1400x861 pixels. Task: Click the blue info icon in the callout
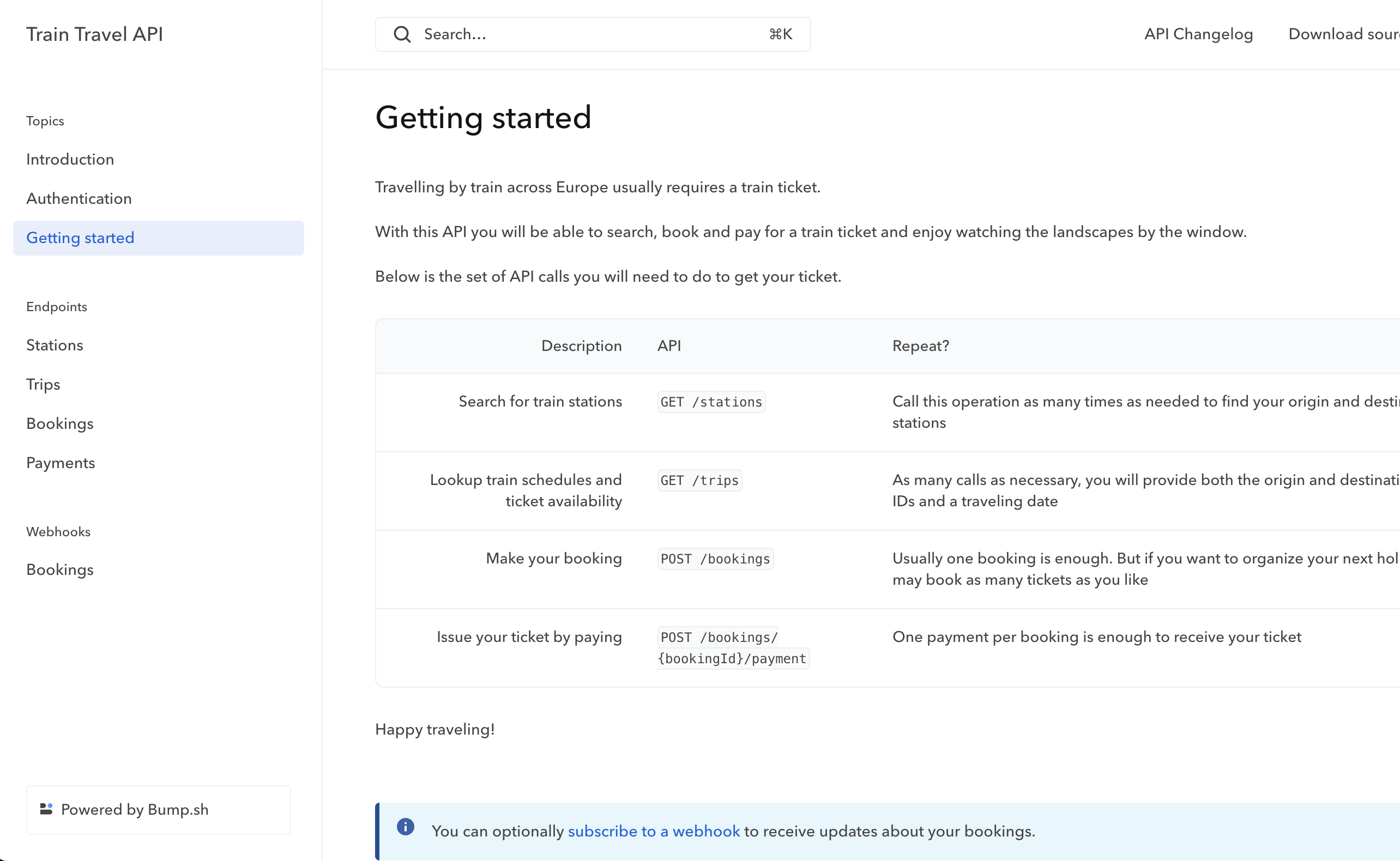[x=406, y=827]
